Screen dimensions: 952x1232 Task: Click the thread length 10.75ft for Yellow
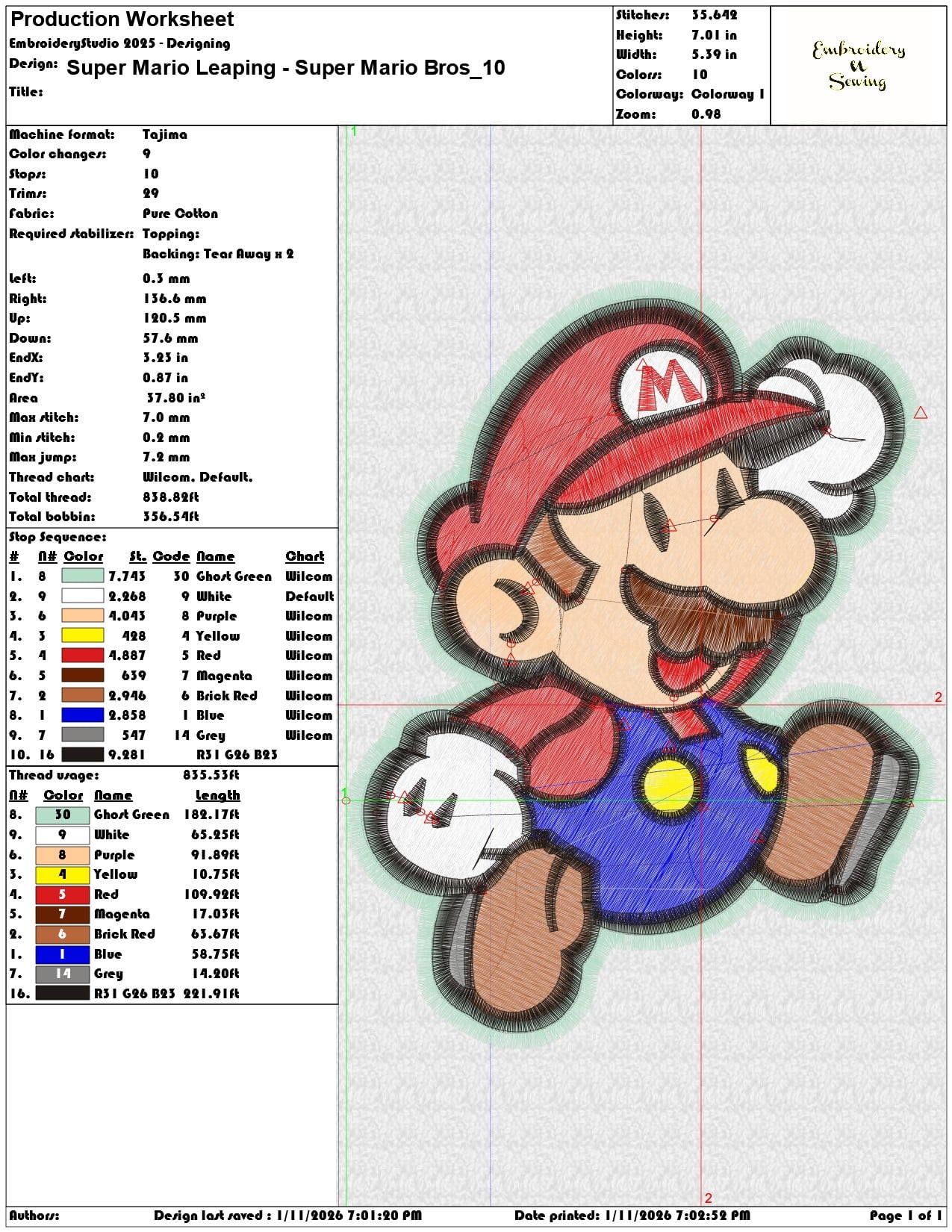pos(216,874)
